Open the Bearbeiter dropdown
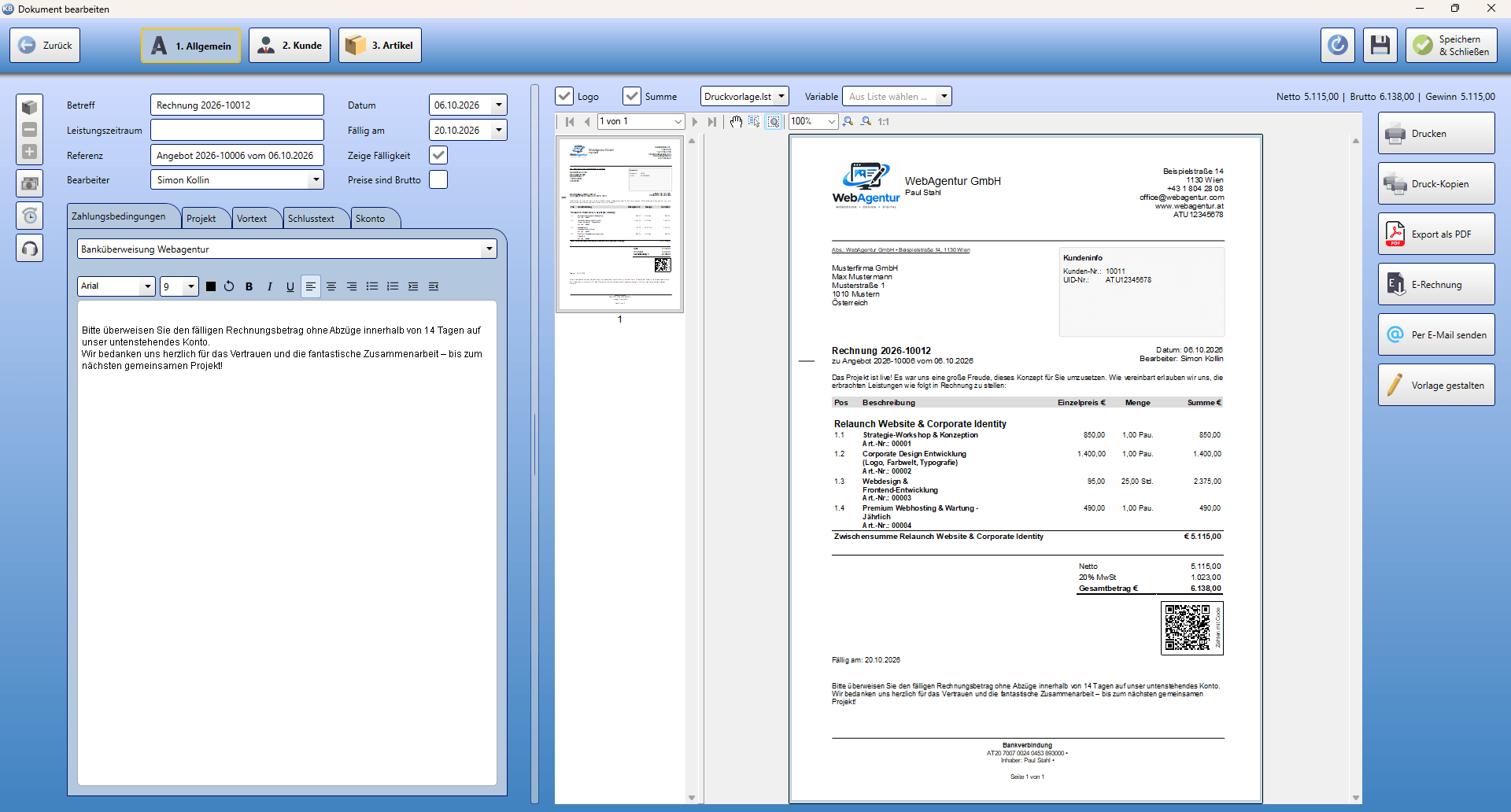The height and width of the screenshot is (812, 1511). [x=316, y=179]
